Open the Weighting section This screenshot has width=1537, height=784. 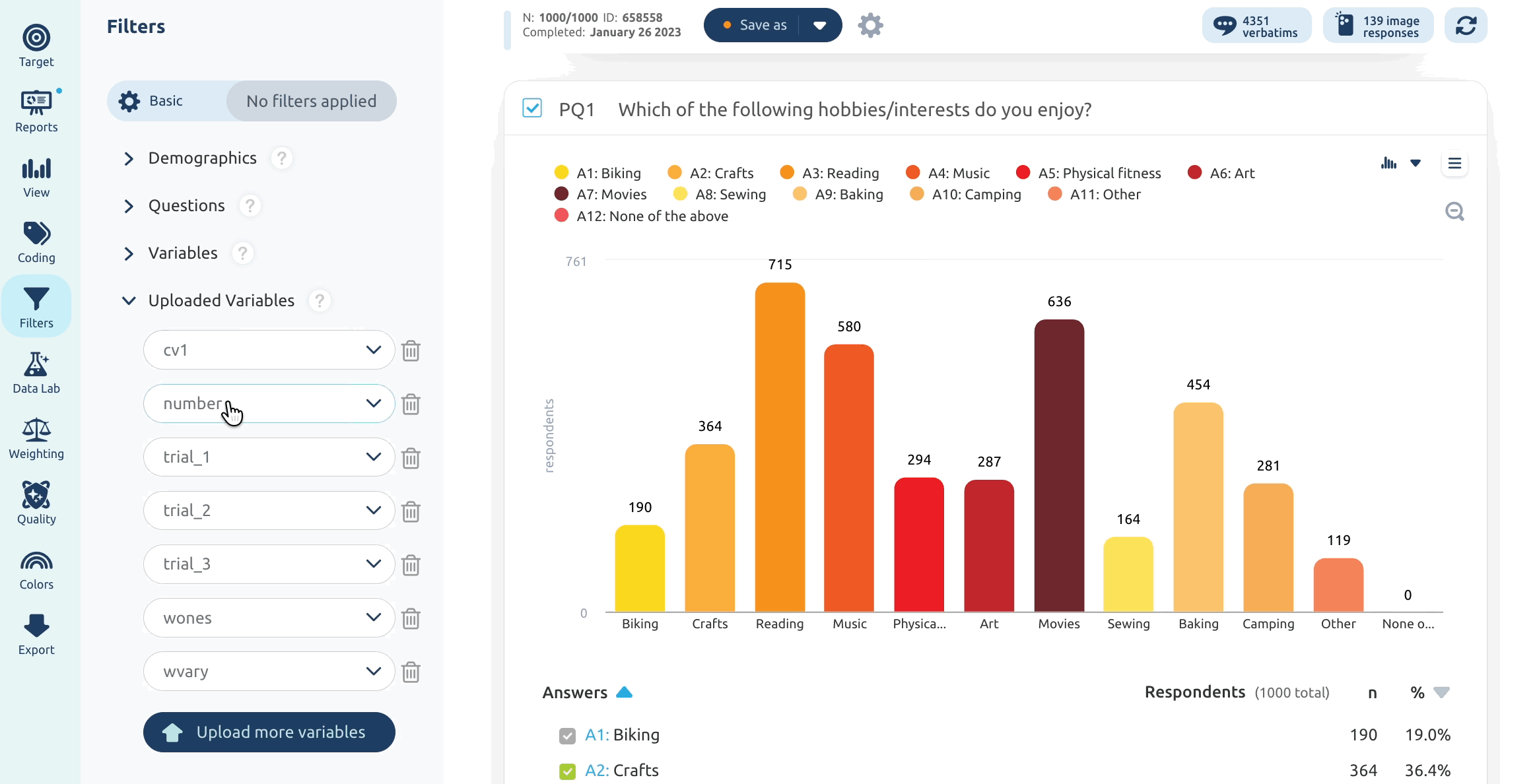36,438
